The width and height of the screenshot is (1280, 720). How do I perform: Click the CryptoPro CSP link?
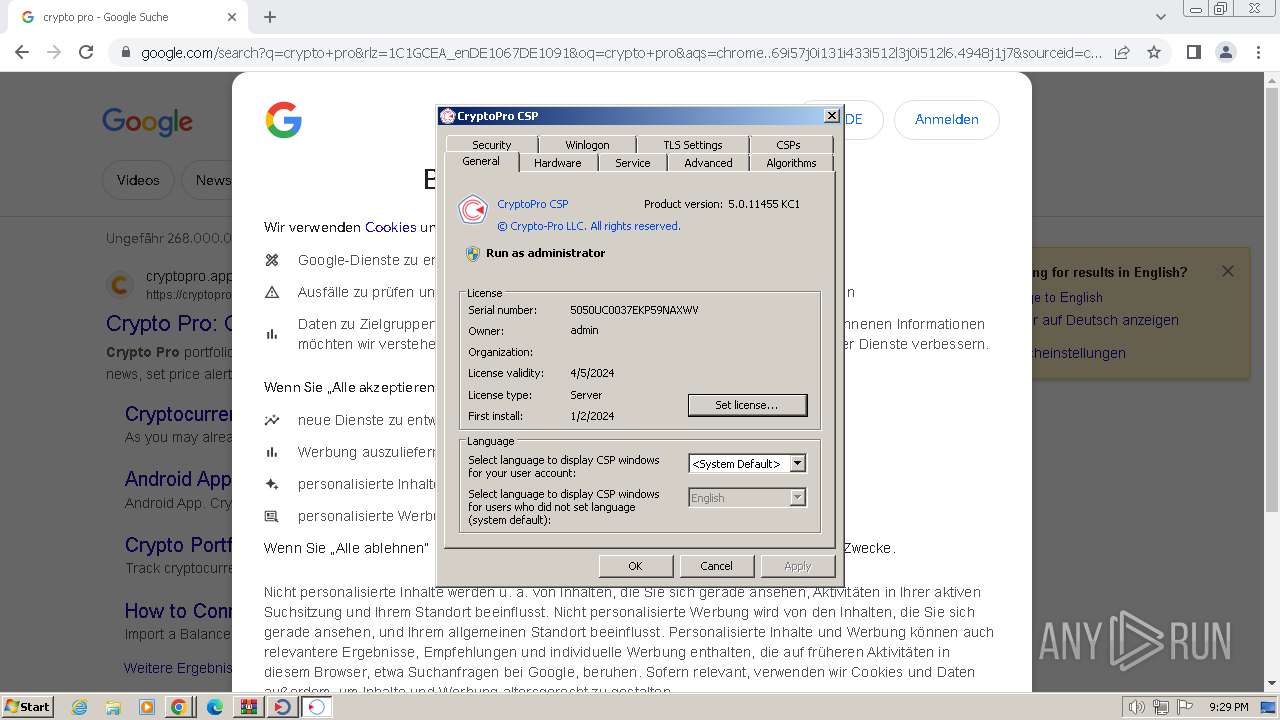532,204
